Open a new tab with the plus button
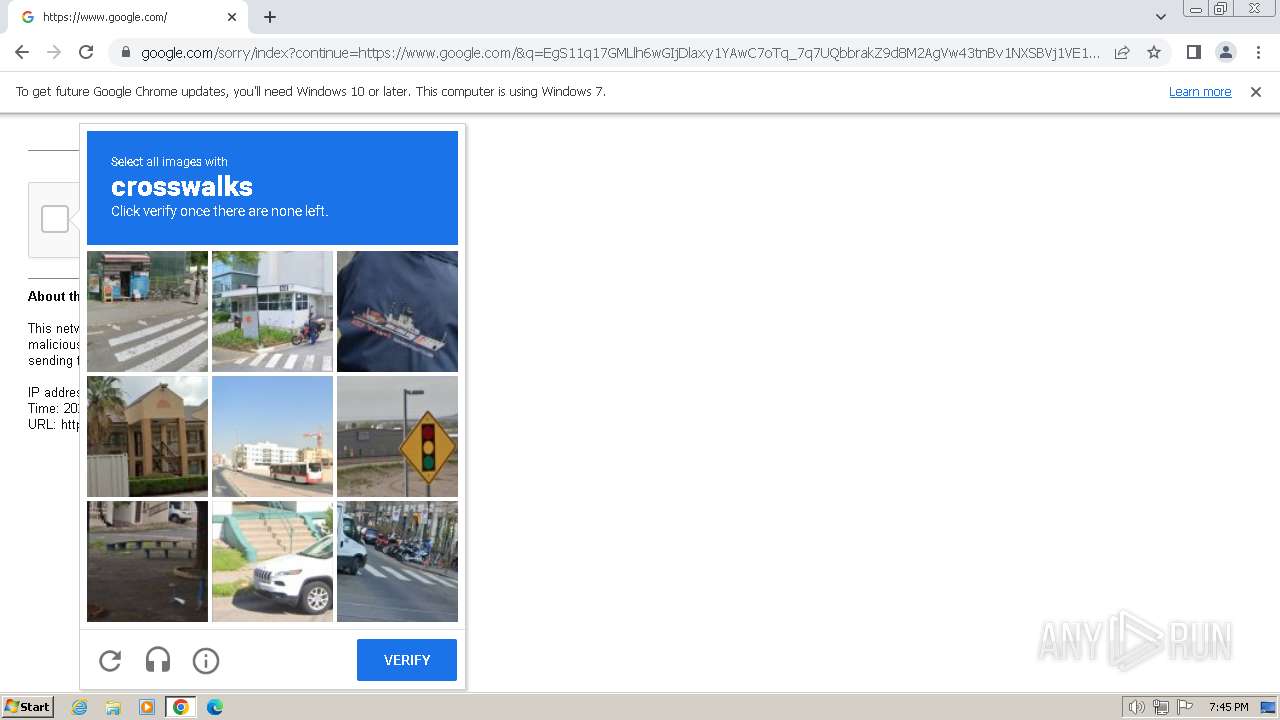Screen dimensions: 1280x720 click(x=270, y=17)
